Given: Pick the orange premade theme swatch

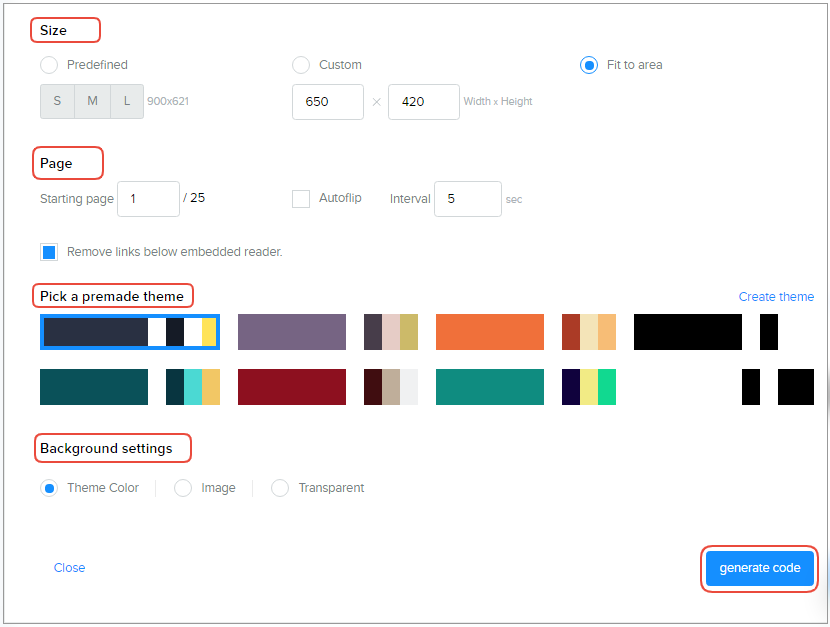Looking at the screenshot, I should tap(489, 332).
